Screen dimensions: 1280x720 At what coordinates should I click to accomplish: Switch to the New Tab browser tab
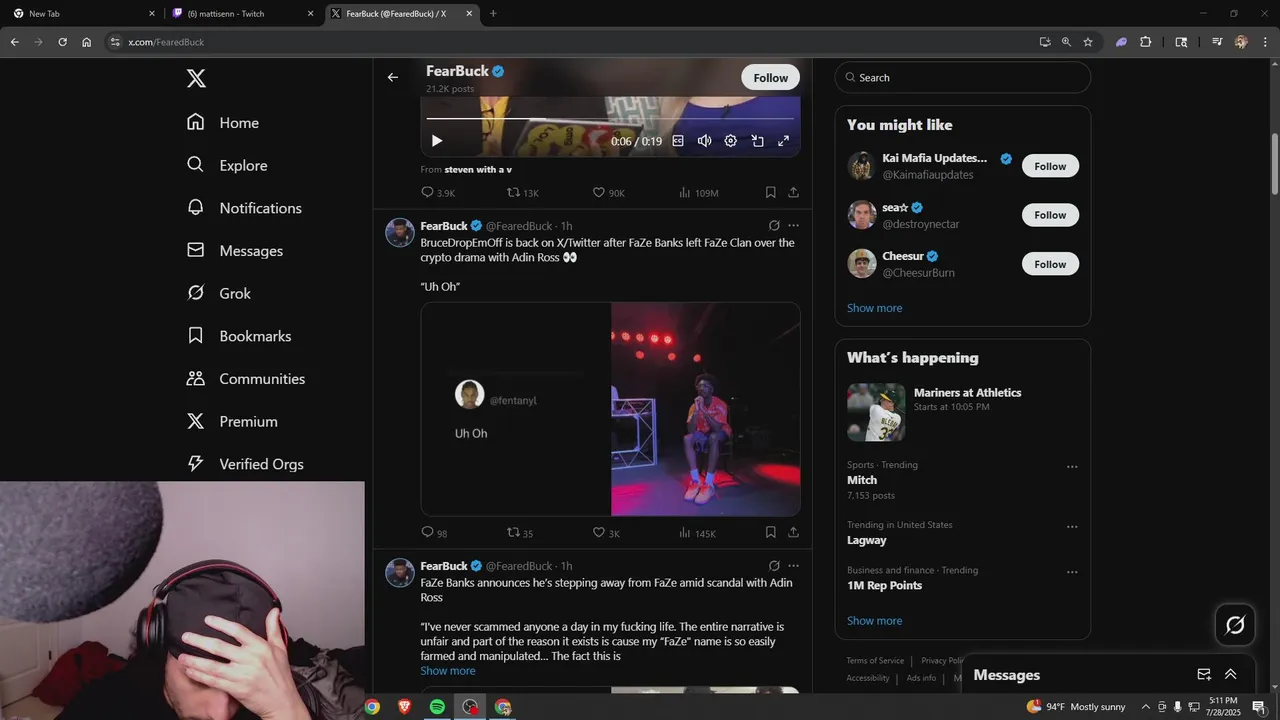coord(82,13)
